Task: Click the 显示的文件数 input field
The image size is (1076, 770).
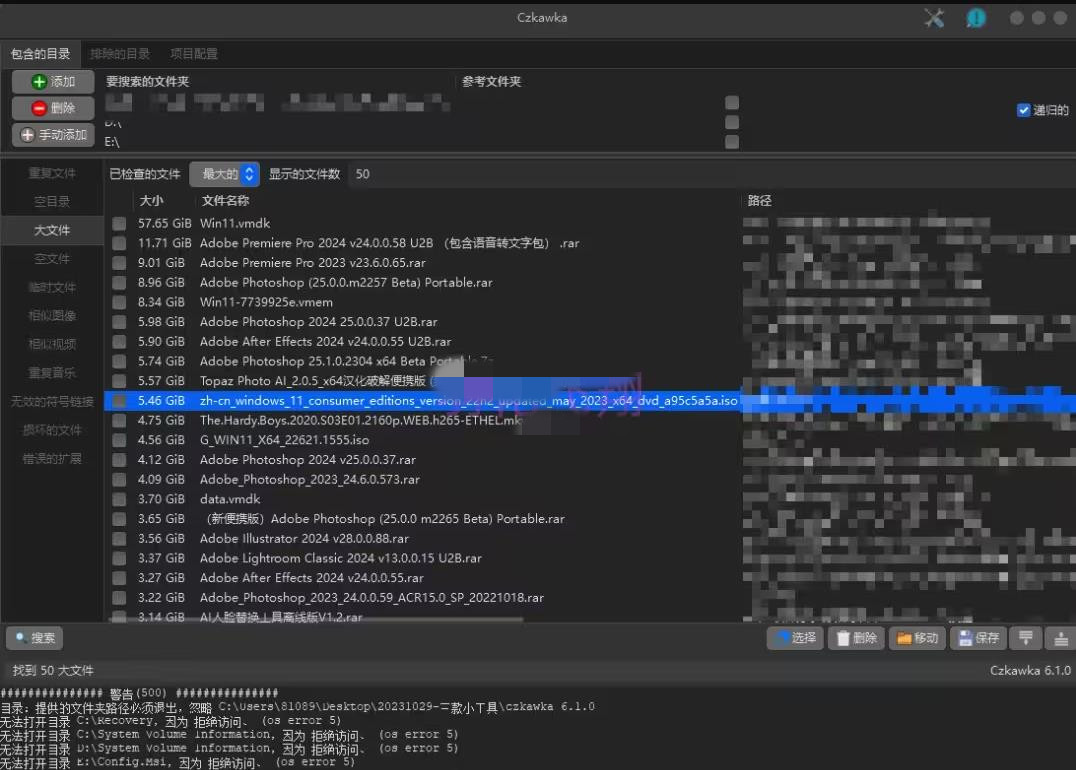Action: click(380, 174)
